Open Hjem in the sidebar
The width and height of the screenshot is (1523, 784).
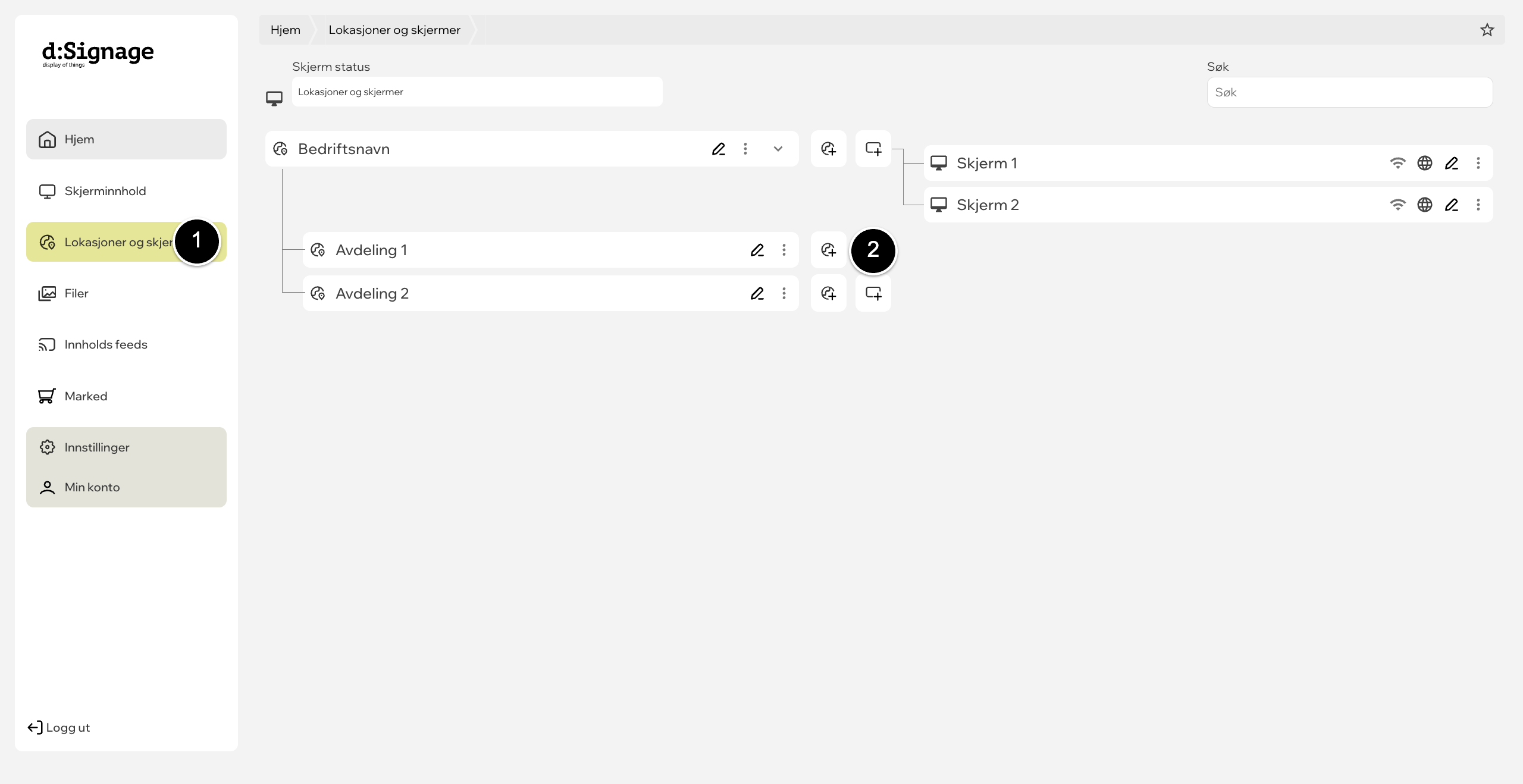pyautogui.click(x=126, y=139)
